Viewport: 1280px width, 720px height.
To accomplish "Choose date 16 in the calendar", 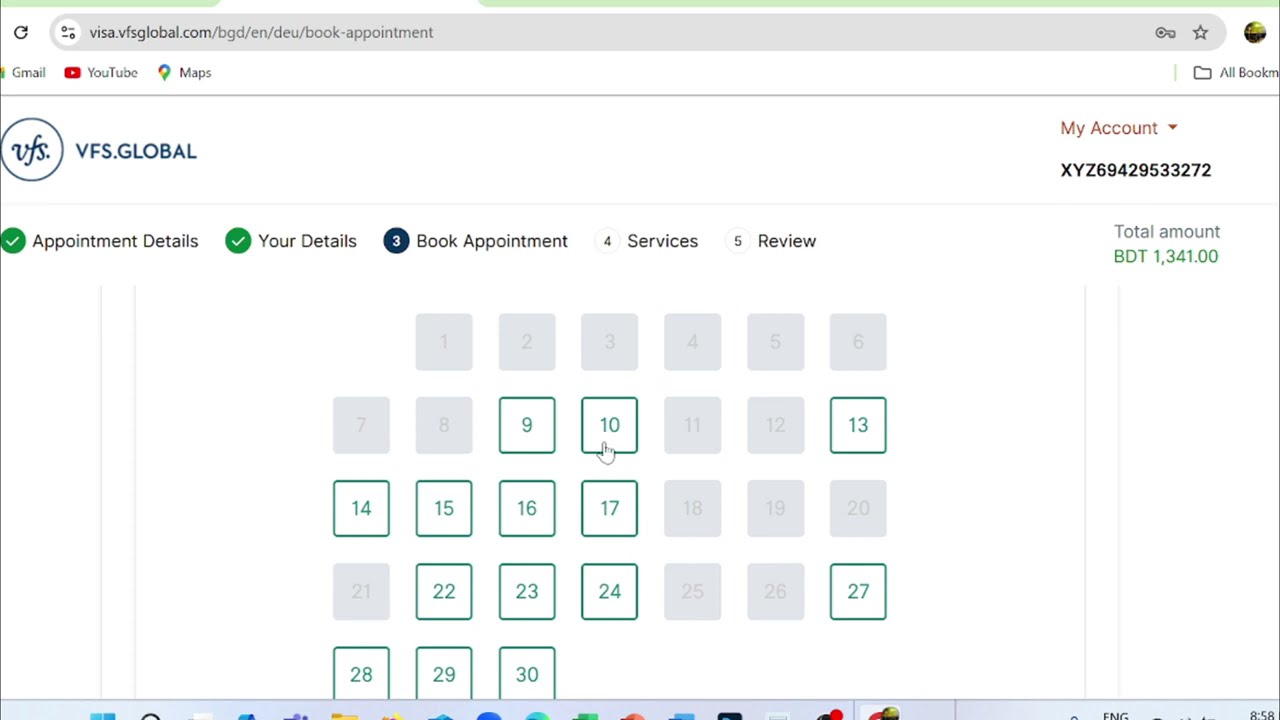I will point(527,508).
